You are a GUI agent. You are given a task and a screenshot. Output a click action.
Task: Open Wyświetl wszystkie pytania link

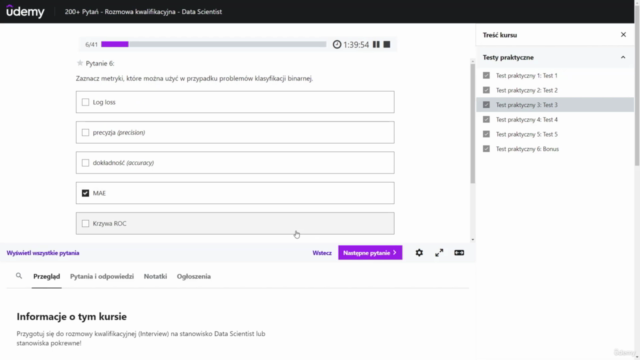click(x=43, y=253)
